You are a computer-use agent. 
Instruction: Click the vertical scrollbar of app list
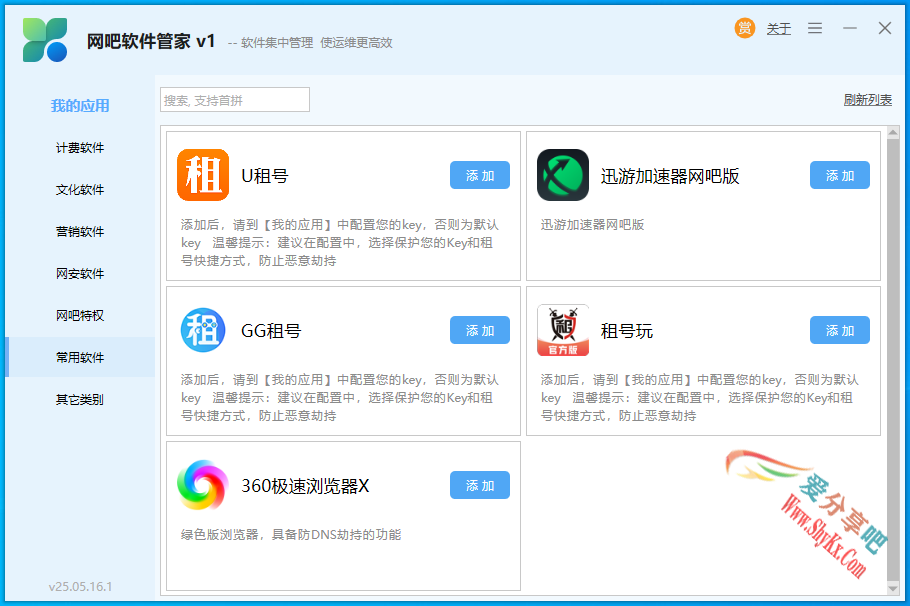[x=893, y=360]
